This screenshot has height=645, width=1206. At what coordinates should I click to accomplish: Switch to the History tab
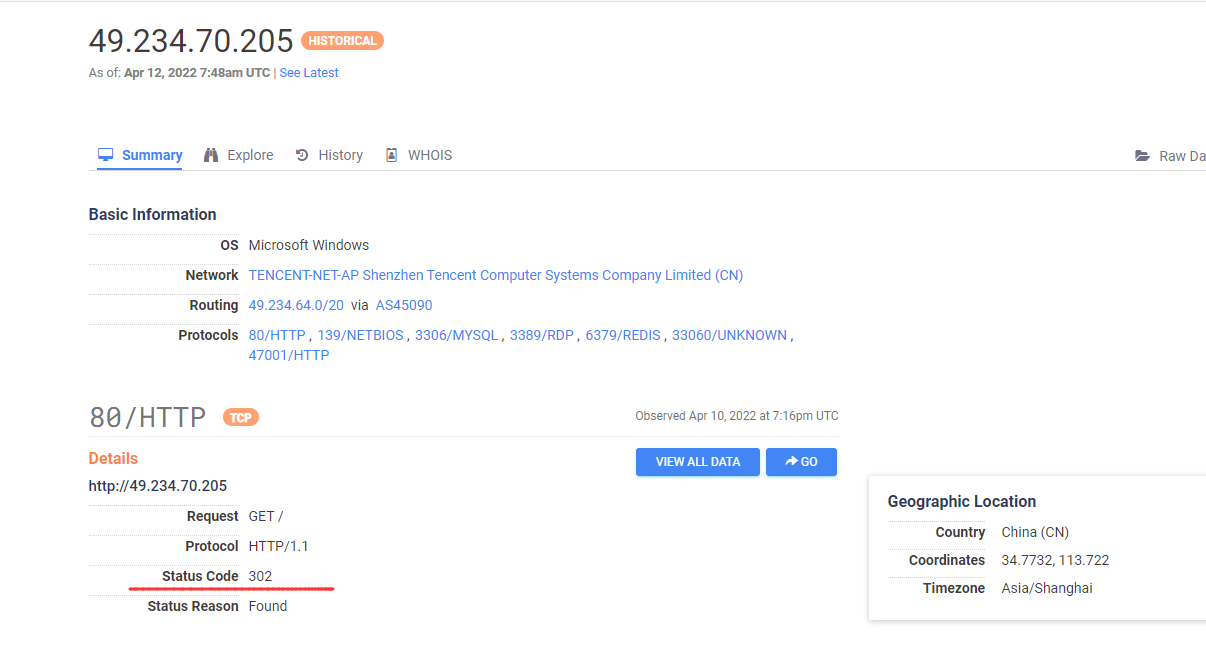point(340,155)
